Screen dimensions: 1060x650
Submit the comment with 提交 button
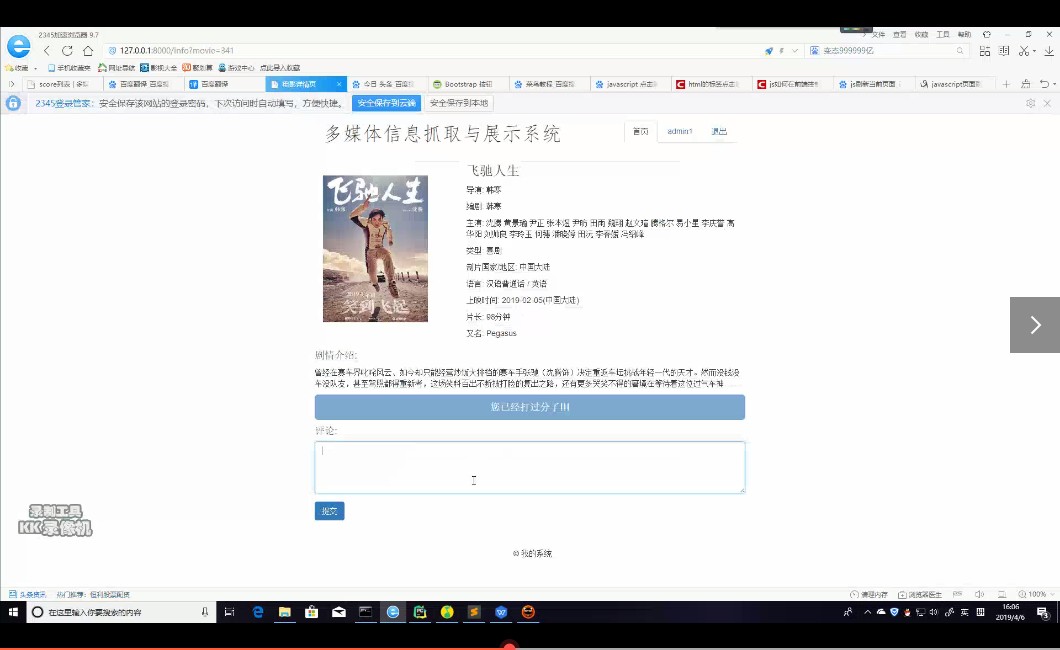coord(329,511)
